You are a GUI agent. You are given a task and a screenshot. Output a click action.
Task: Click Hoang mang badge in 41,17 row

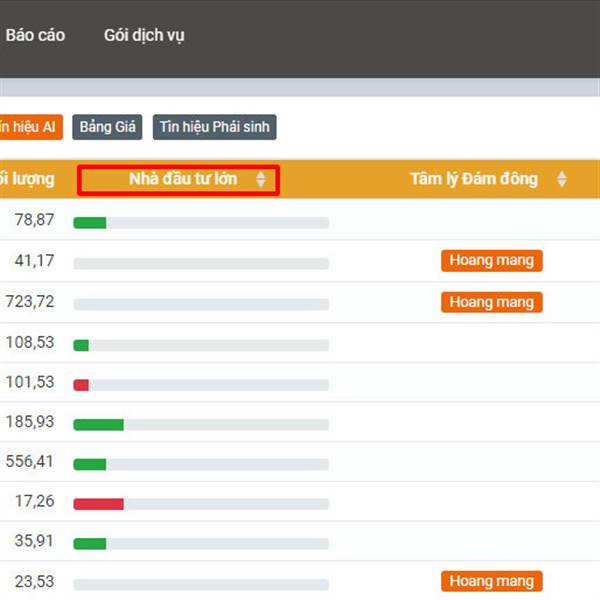[492, 261]
